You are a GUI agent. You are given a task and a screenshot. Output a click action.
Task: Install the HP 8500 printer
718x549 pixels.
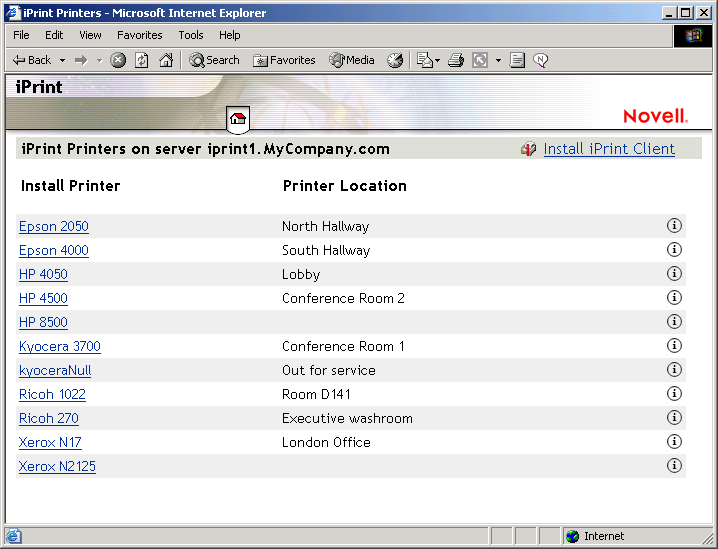[43, 322]
